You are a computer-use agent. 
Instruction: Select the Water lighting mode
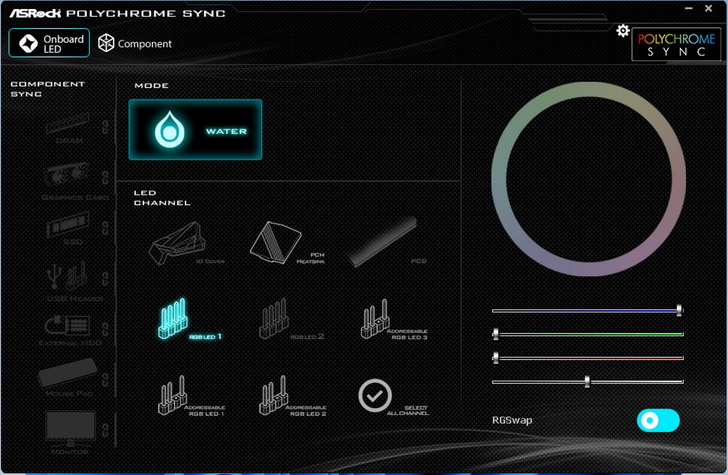(x=195, y=130)
